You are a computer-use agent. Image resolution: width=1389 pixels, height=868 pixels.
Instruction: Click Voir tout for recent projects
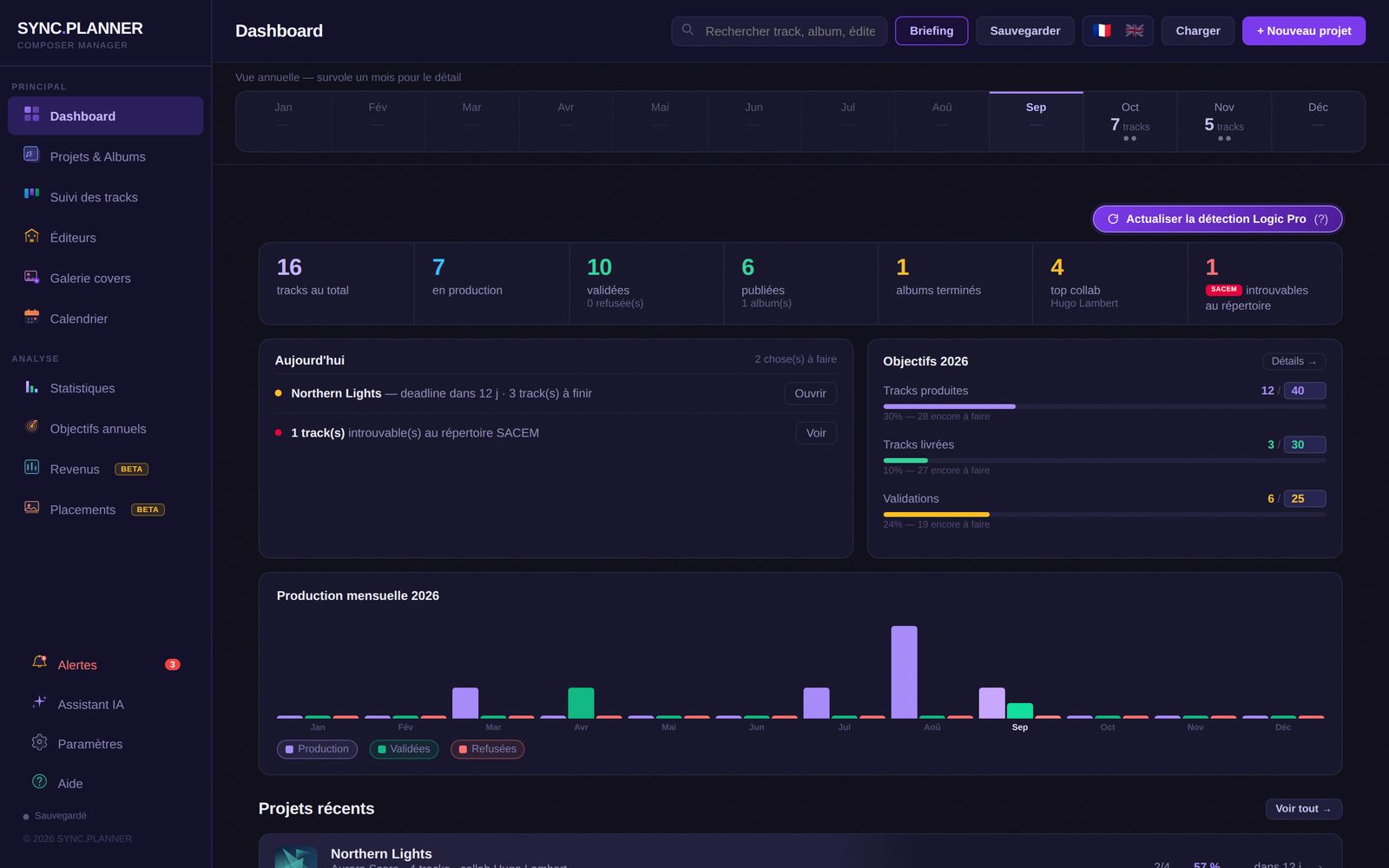click(x=1303, y=809)
